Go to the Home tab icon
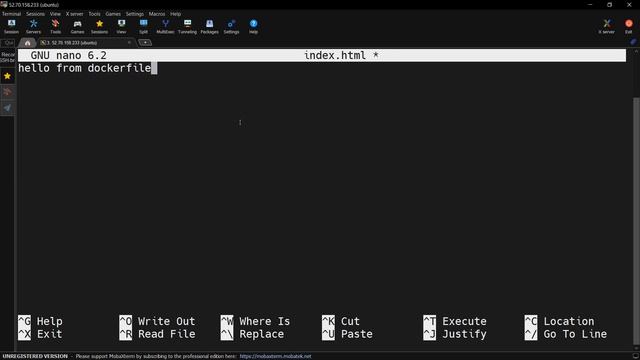This screenshot has width=640, height=360. (x=27, y=42)
